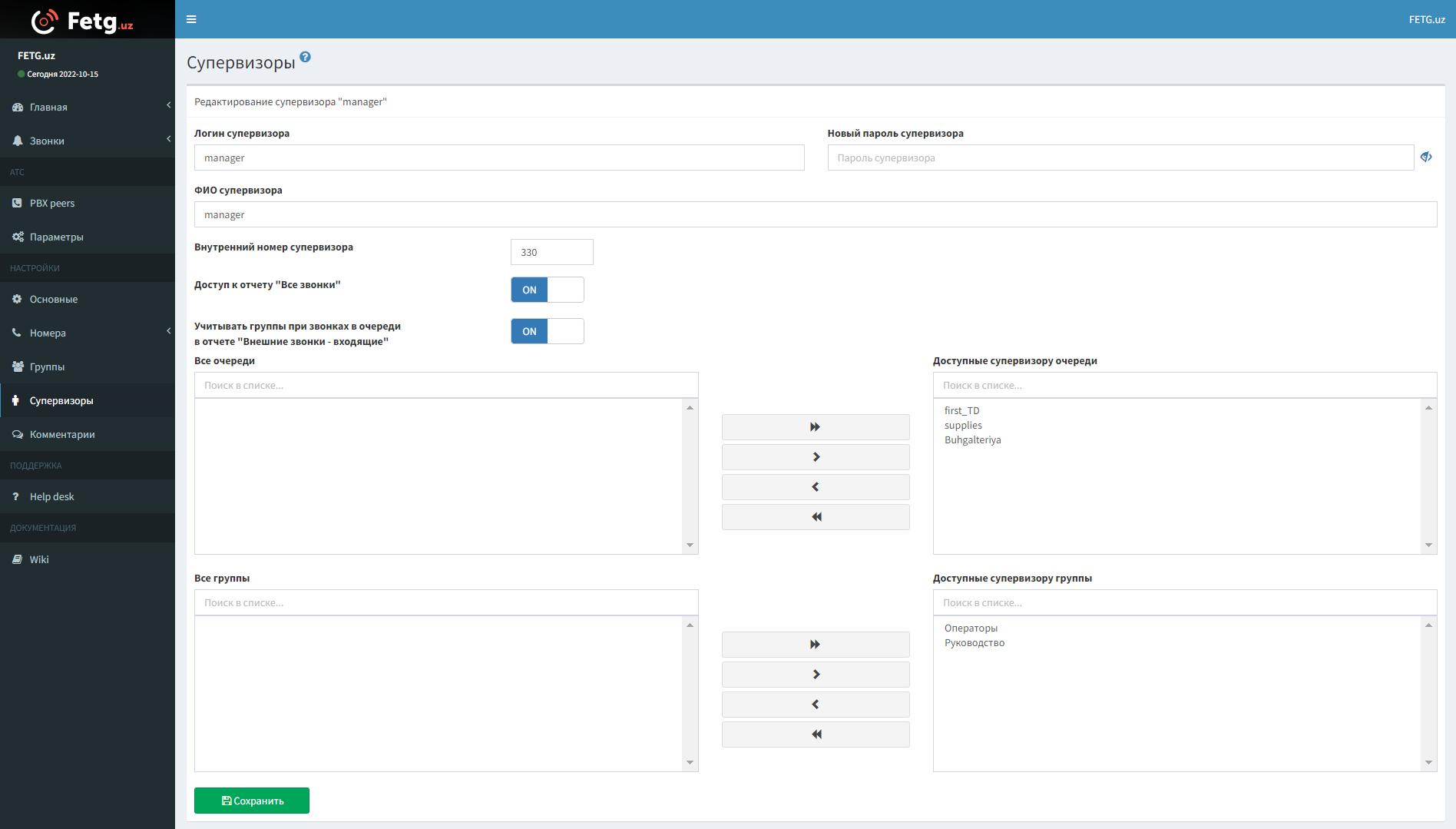Image resolution: width=1456 pixels, height=829 pixels.
Task: Click the Основные gear icon
Action: [17, 299]
